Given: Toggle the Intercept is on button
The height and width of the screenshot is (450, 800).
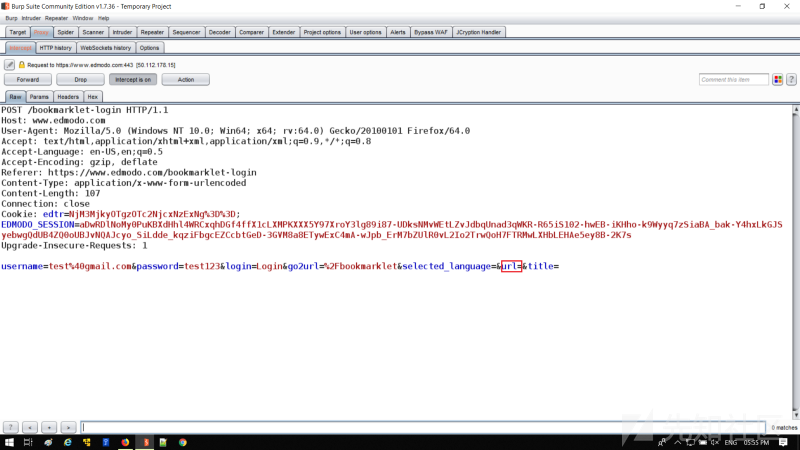Looking at the screenshot, I should (x=133, y=80).
